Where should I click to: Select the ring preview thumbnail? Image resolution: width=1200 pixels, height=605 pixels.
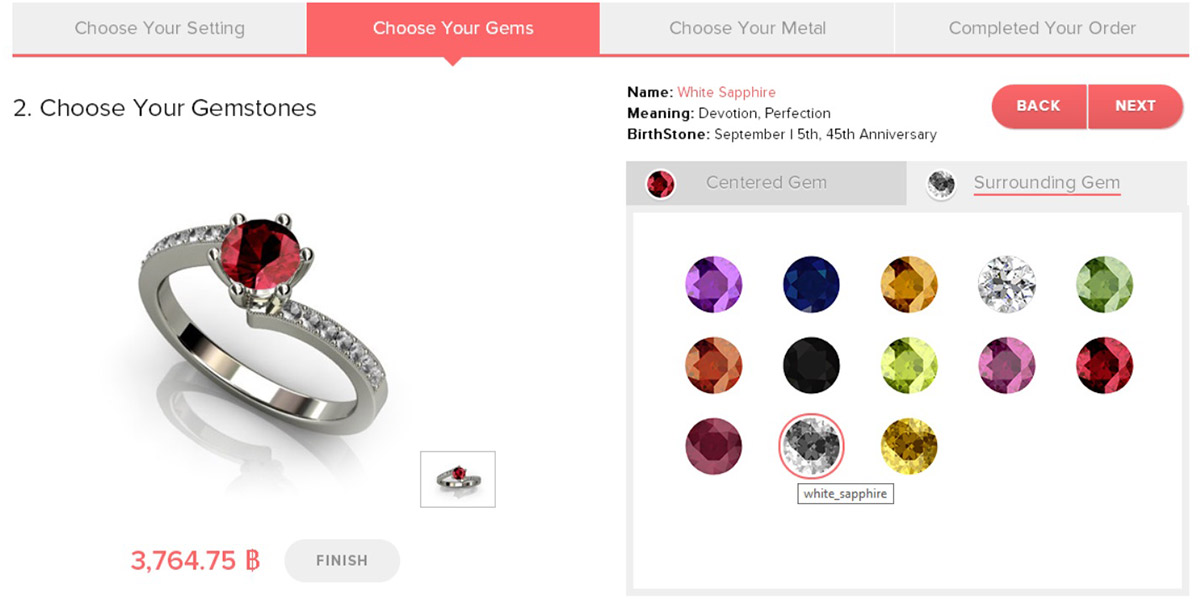[x=458, y=479]
